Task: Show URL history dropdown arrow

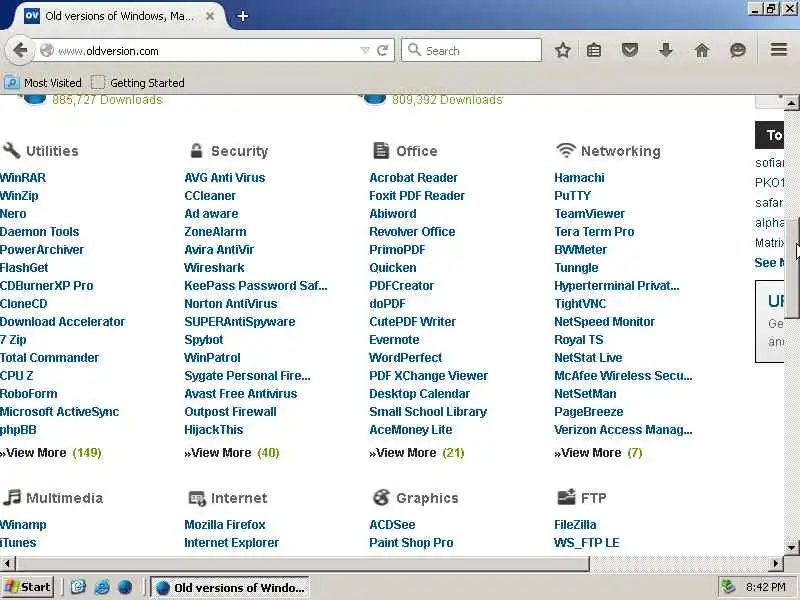Action: tap(365, 51)
